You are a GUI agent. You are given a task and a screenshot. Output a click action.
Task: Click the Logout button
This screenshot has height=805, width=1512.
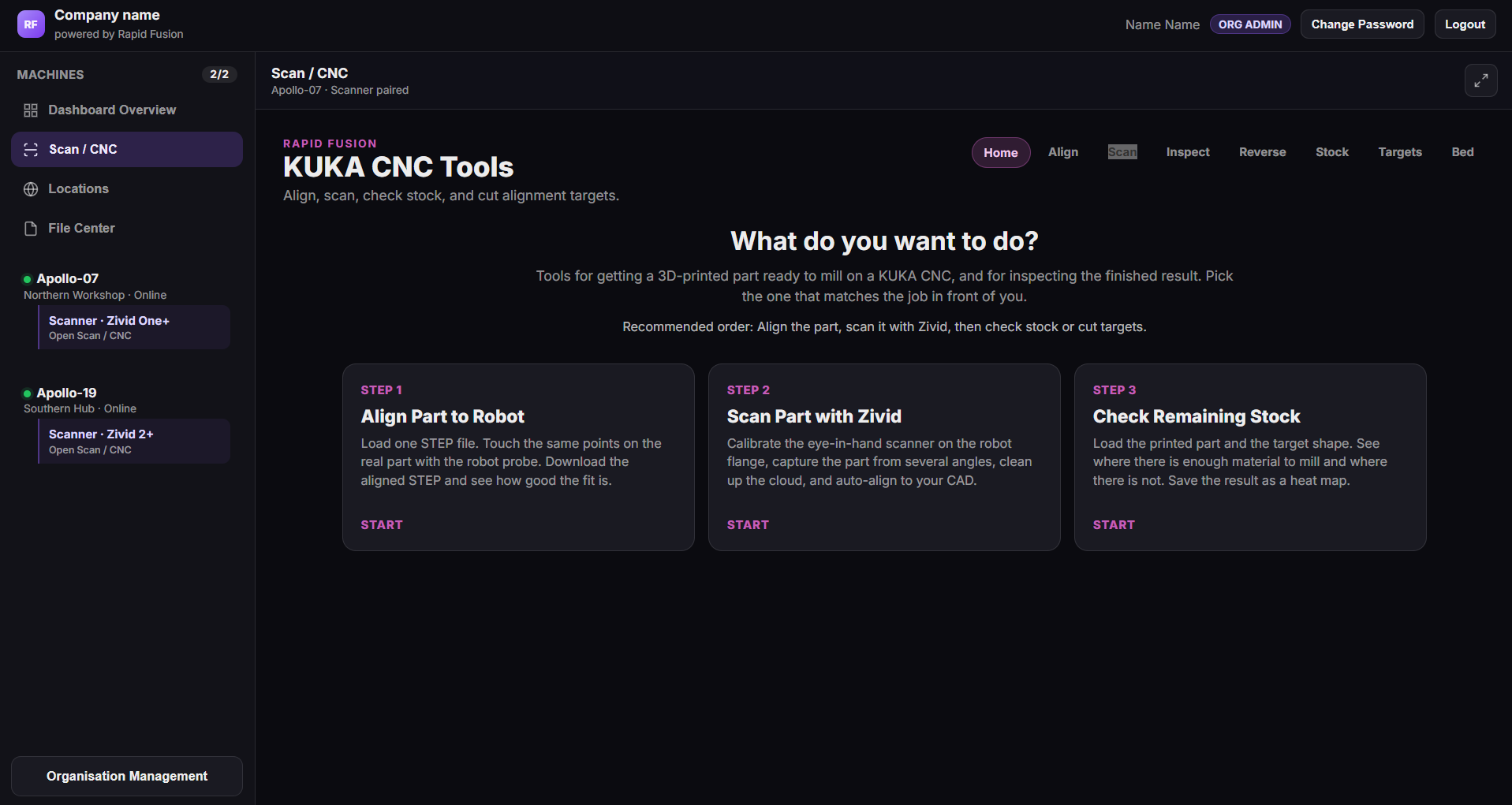[1465, 24]
